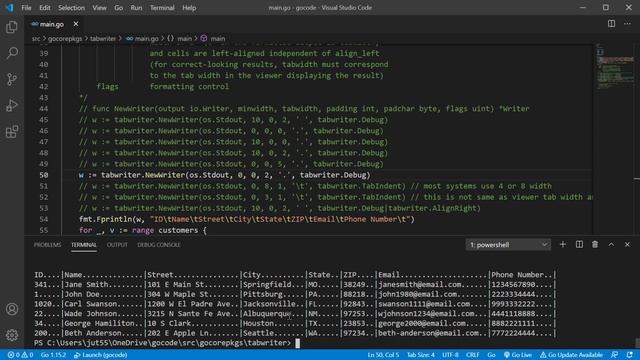Click the VS Code logo icon

point(9,8)
